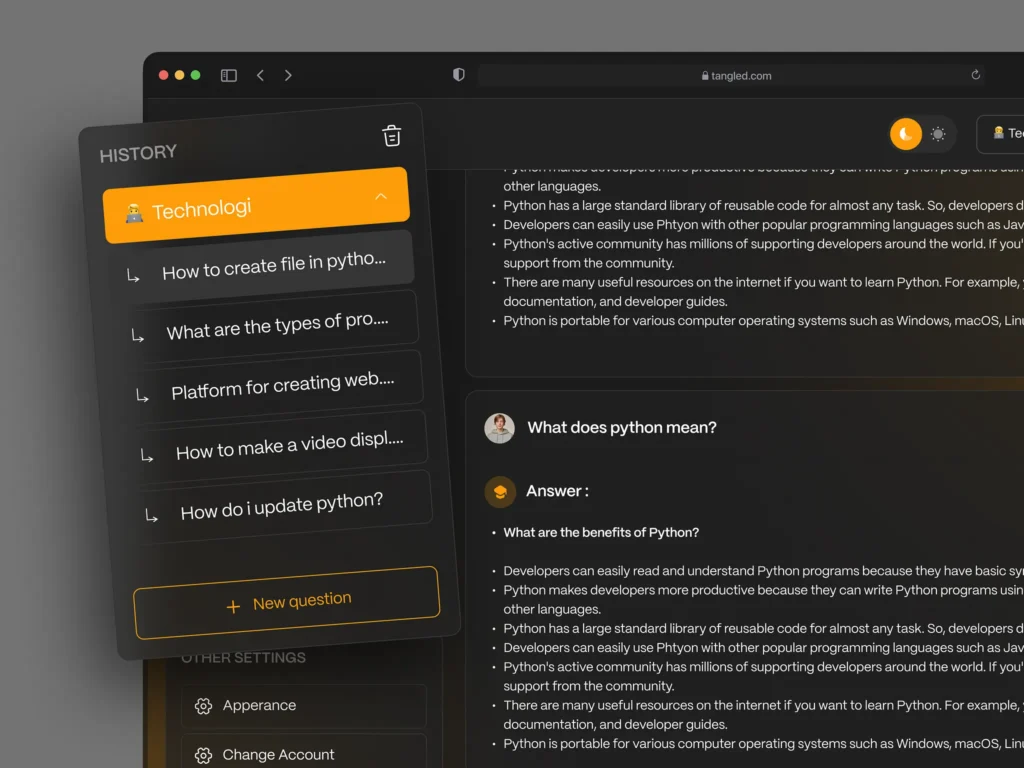The image size is (1024, 768).
Task: Click the browser sidebar toggle icon
Action: tap(229, 75)
